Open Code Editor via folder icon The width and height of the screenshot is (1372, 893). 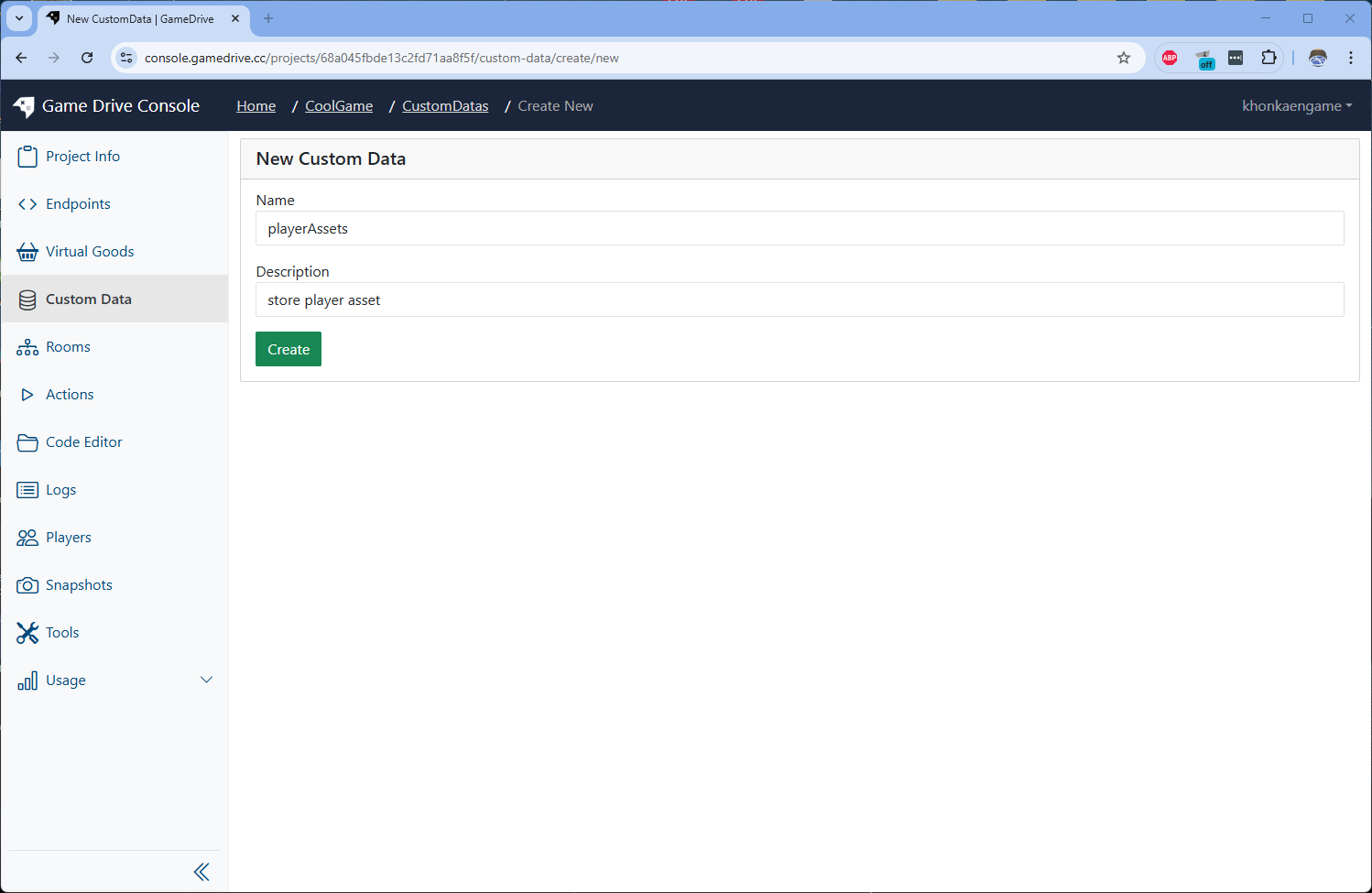[27, 442]
